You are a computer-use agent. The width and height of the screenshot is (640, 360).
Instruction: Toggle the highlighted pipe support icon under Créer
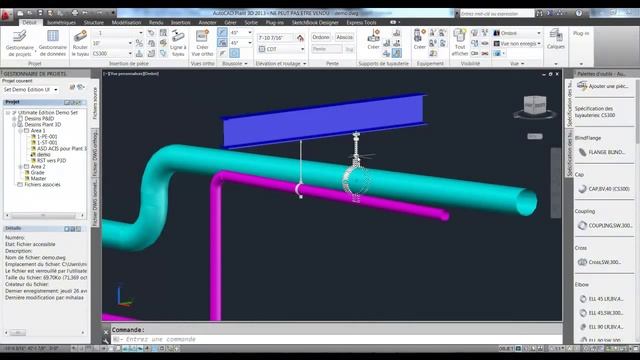396,53
